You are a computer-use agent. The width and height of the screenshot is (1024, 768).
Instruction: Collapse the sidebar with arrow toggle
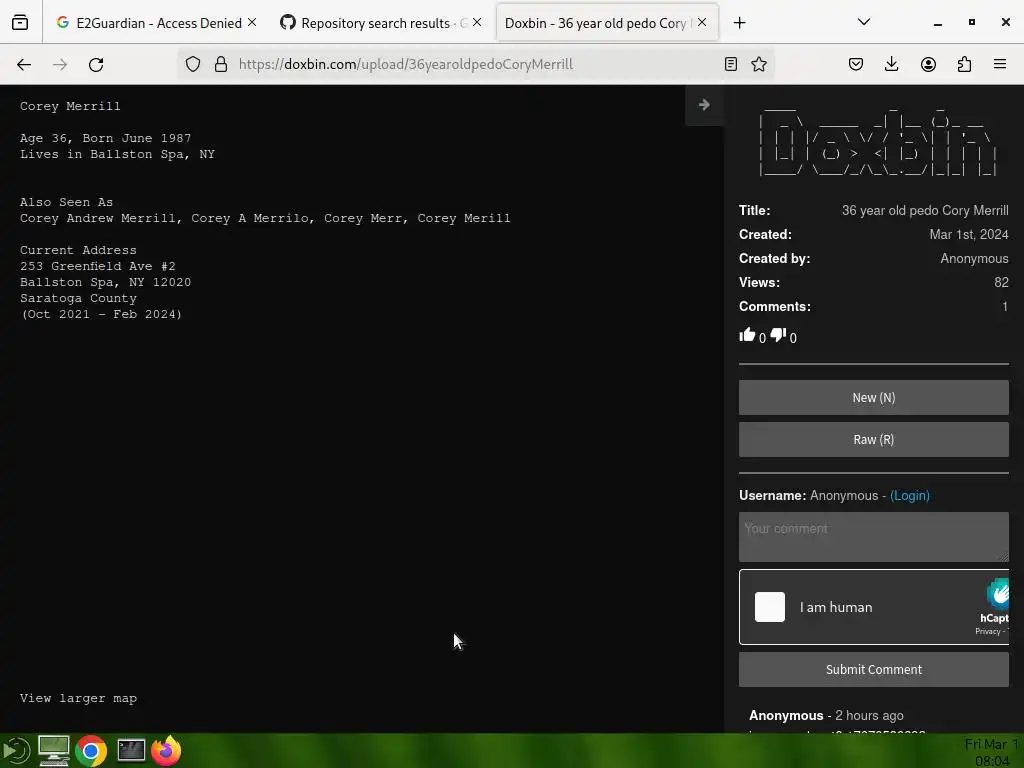(704, 105)
